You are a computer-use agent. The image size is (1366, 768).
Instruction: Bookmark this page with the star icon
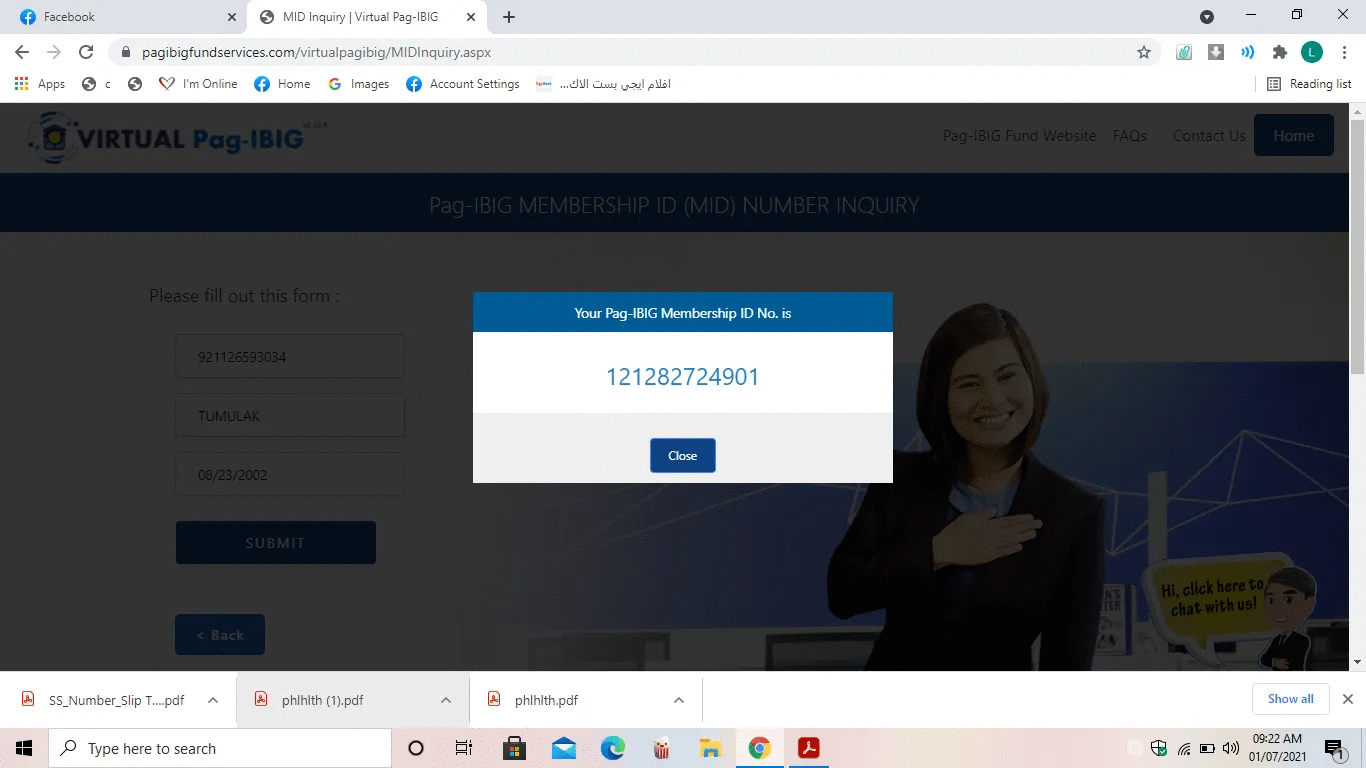tap(1144, 52)
